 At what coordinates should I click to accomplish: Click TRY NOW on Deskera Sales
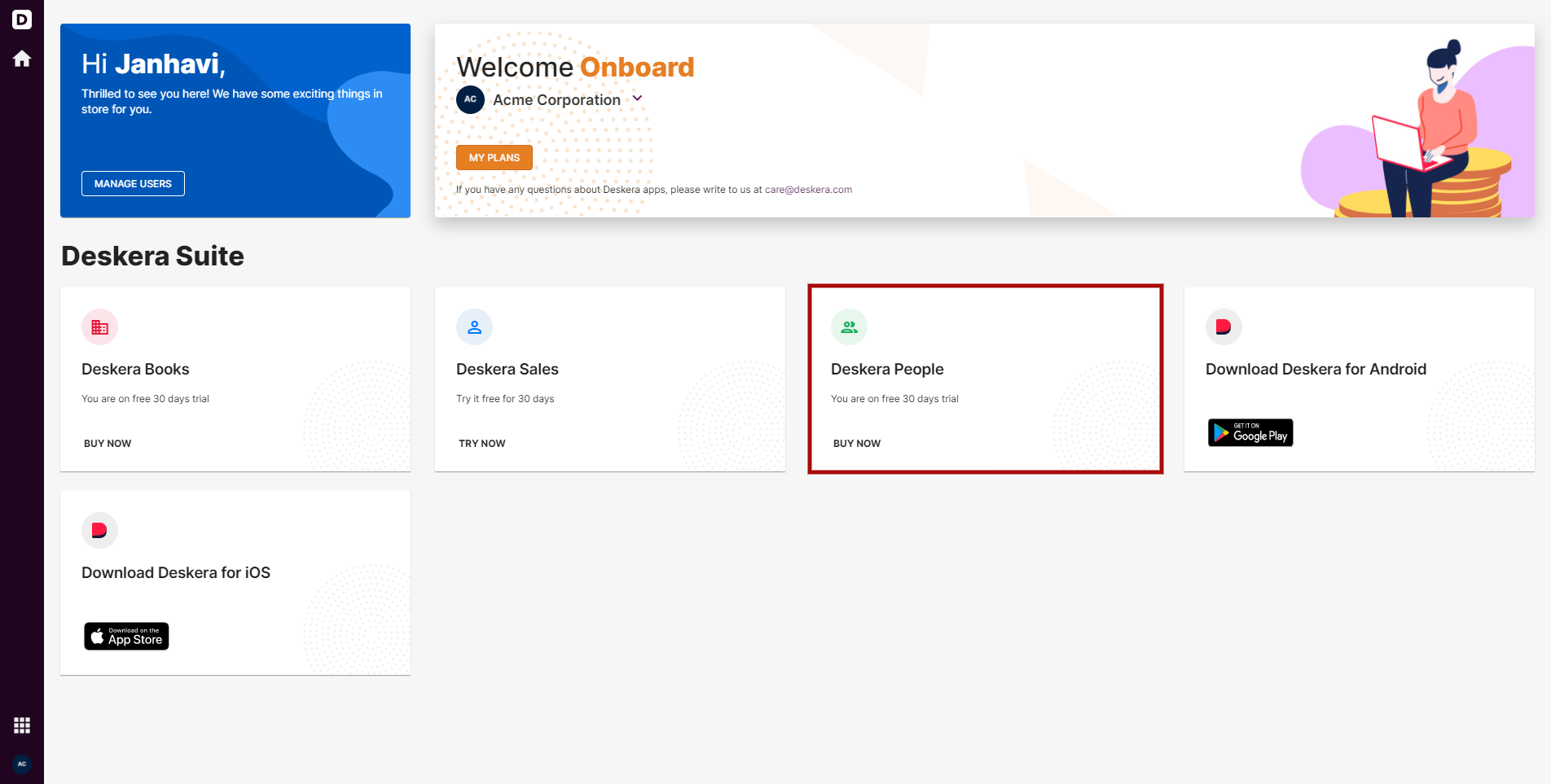[x=482, y=444]
